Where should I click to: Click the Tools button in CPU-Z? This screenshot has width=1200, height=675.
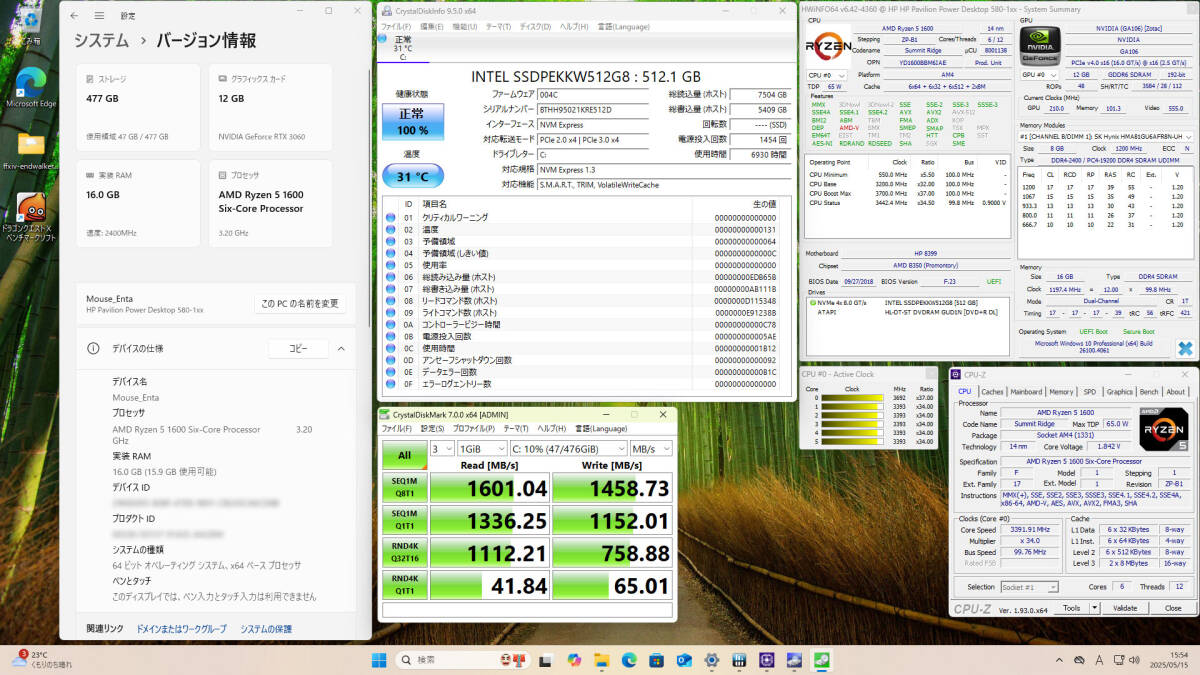pos(1071,607)
